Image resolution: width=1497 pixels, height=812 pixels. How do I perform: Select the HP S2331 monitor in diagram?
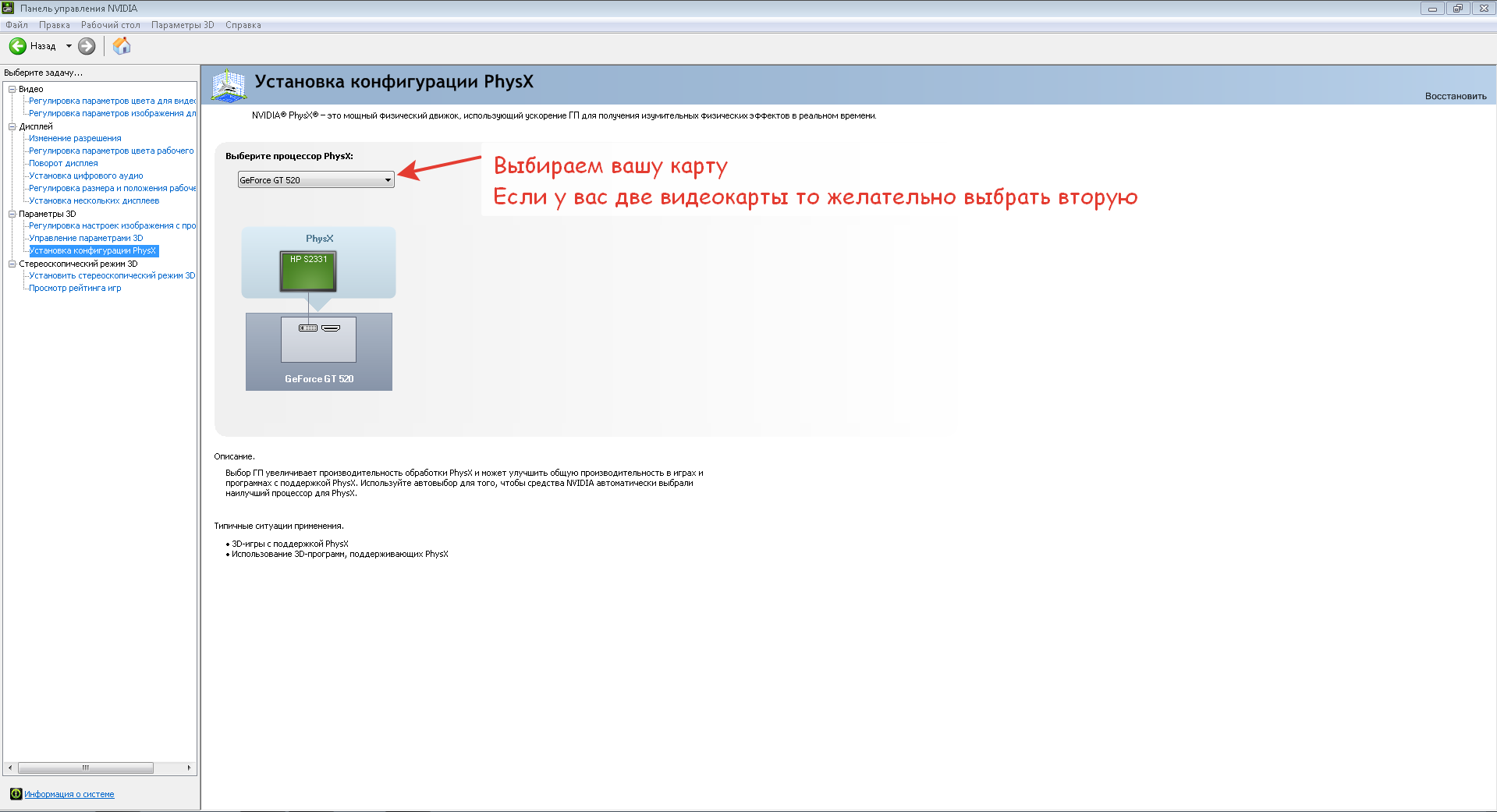pyautogui.click(x=308, y=271)
